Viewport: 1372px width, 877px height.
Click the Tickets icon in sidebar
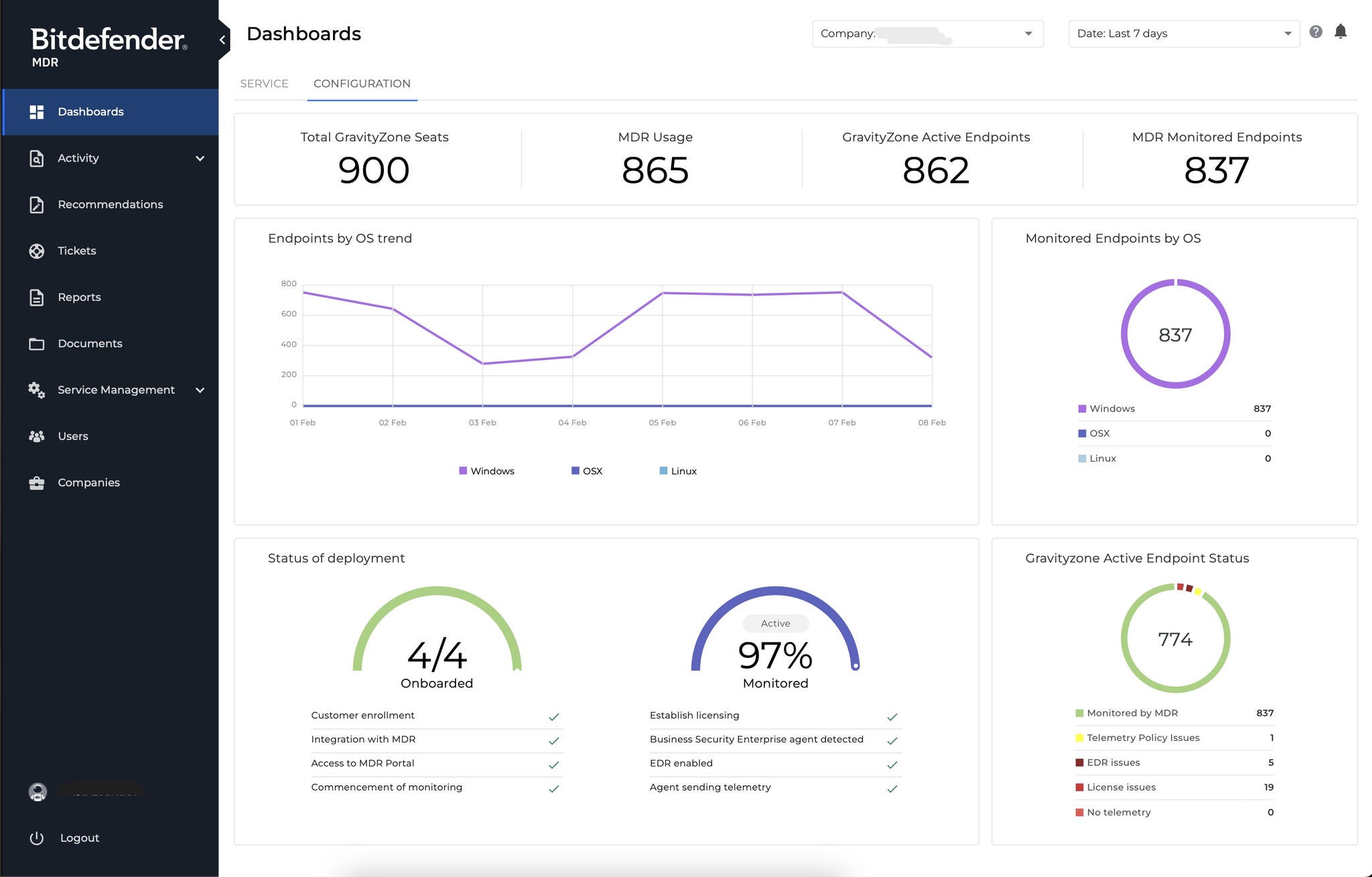35,250
